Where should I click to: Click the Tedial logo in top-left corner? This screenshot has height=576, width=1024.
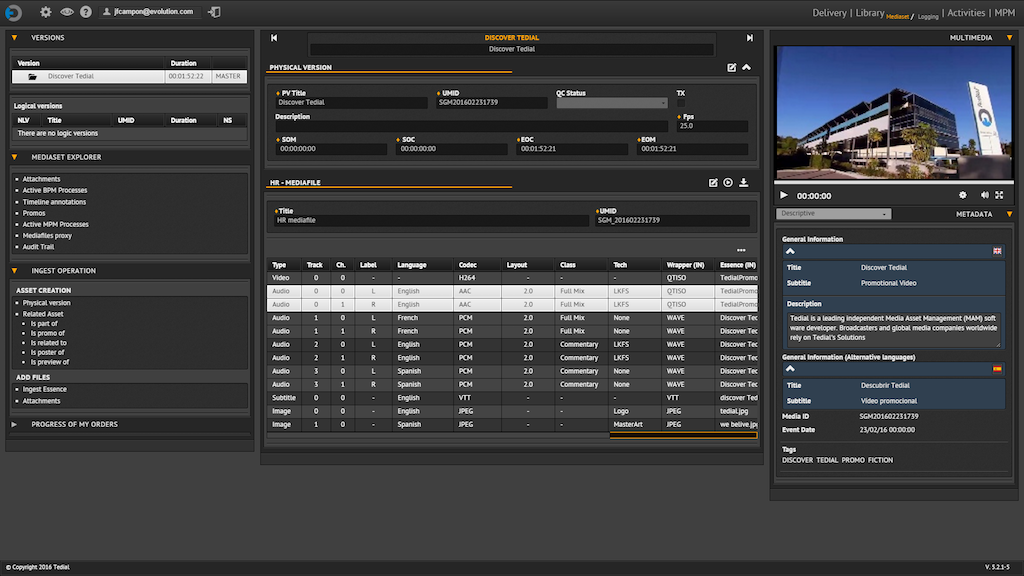[x=13, y=12]
